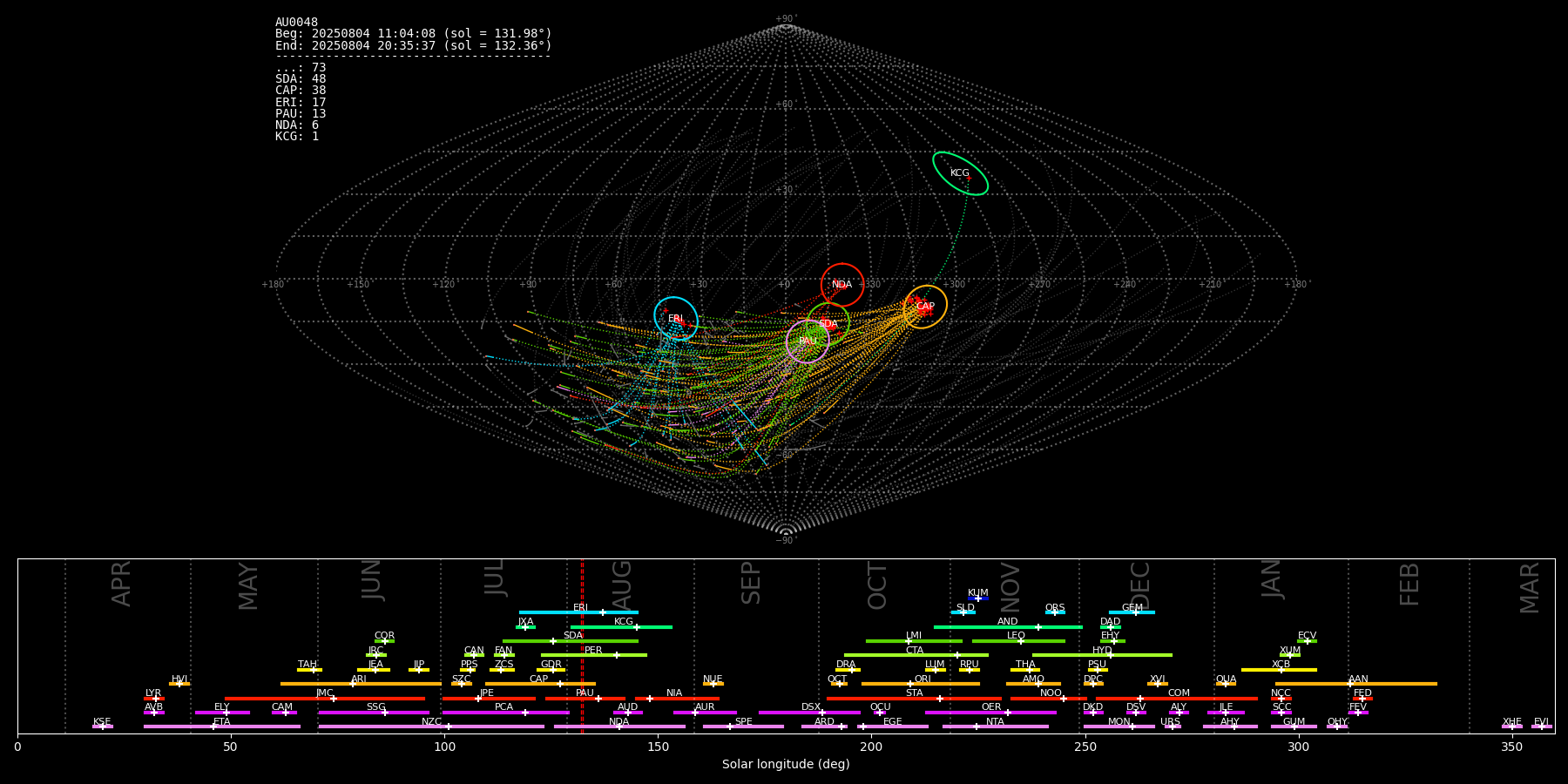The height and width of the screenshot is (784, 1568).
Task: Select the ERI cyan radiant circle on map
Action: pos(676,319)
